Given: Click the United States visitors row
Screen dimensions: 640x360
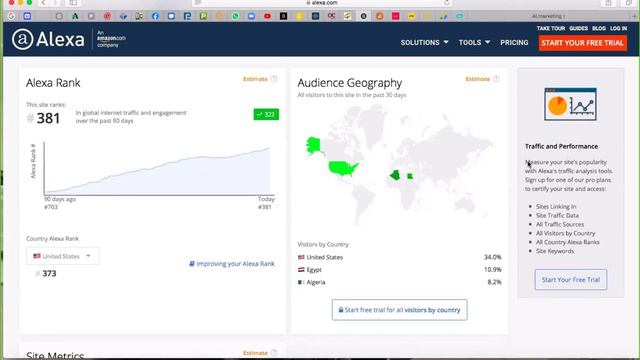Looking at the screenshot, I should click(399, 257).
